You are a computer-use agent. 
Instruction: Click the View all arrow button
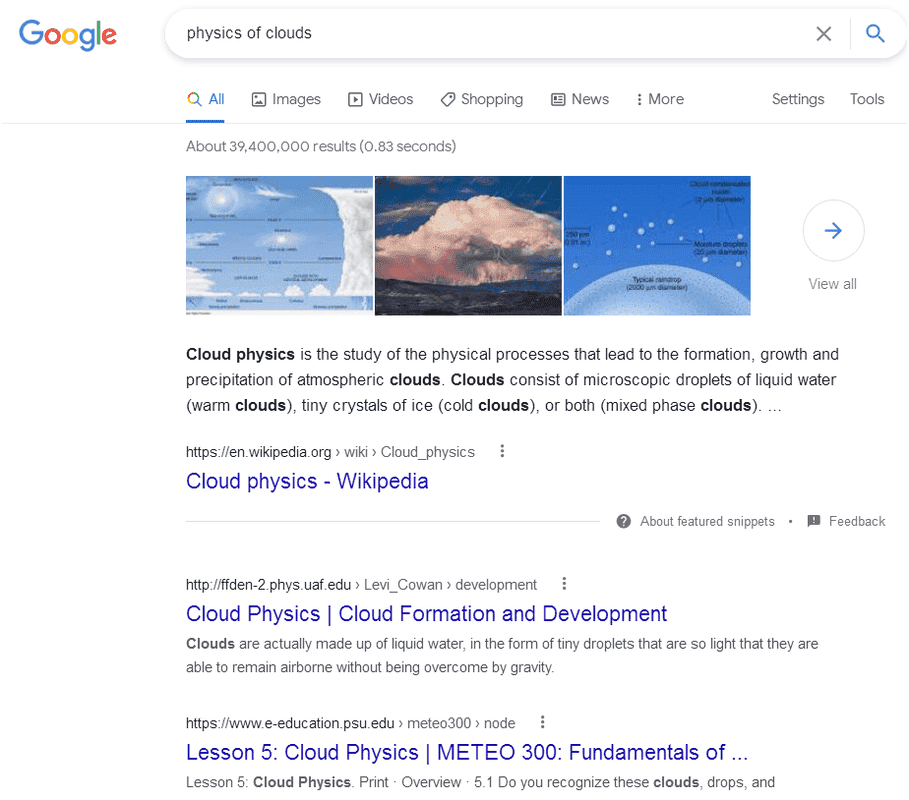click(833, 231)
